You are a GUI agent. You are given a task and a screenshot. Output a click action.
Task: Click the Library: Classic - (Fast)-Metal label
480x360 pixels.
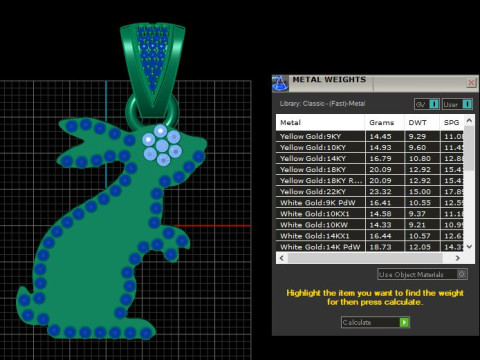point(322,104)
